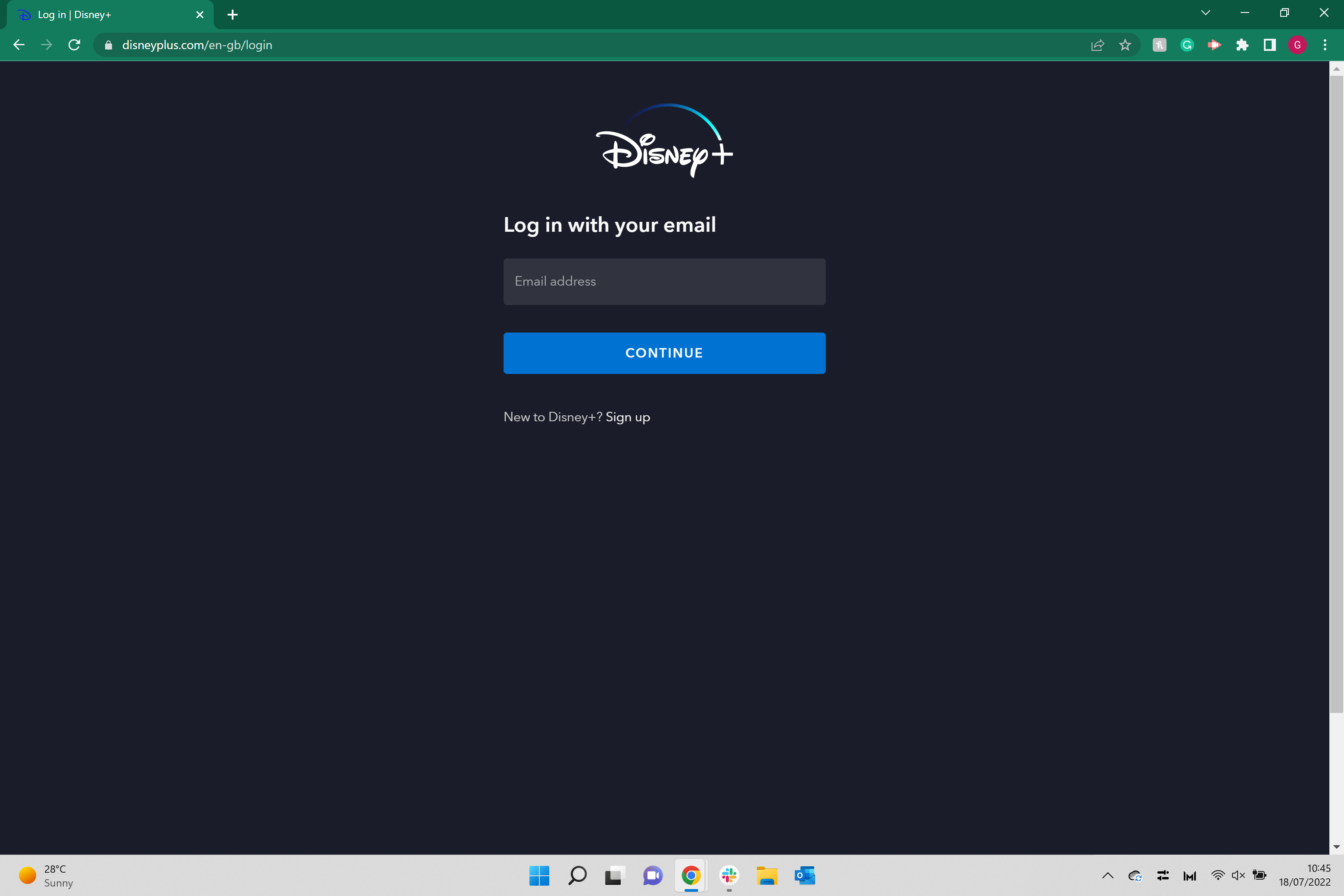This screenshot has width=1344, height=896.
Task: Open the Extensions puzzle-piece menu
Action: point(1242,45)
